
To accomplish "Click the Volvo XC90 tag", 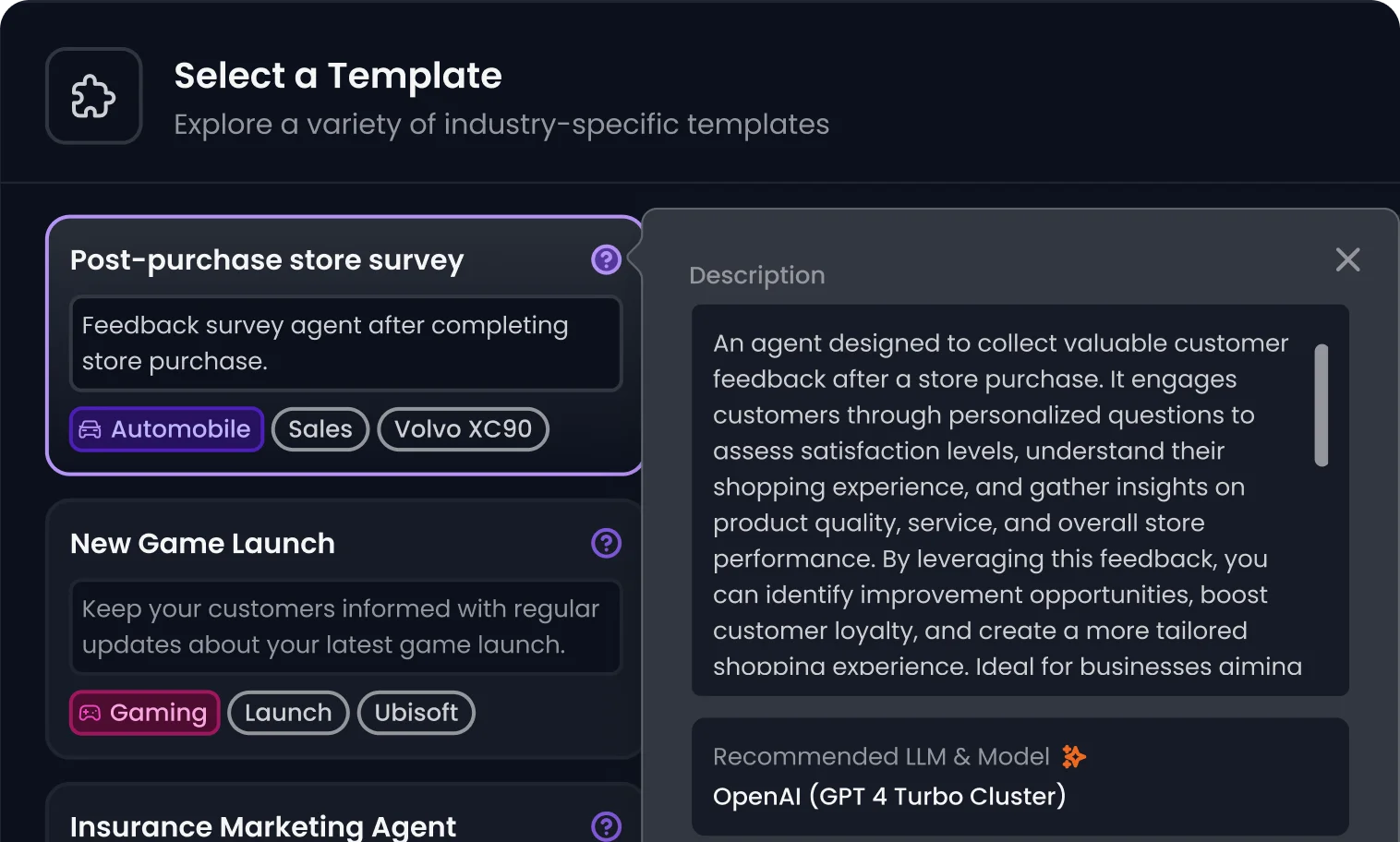I will coord(463,429).
